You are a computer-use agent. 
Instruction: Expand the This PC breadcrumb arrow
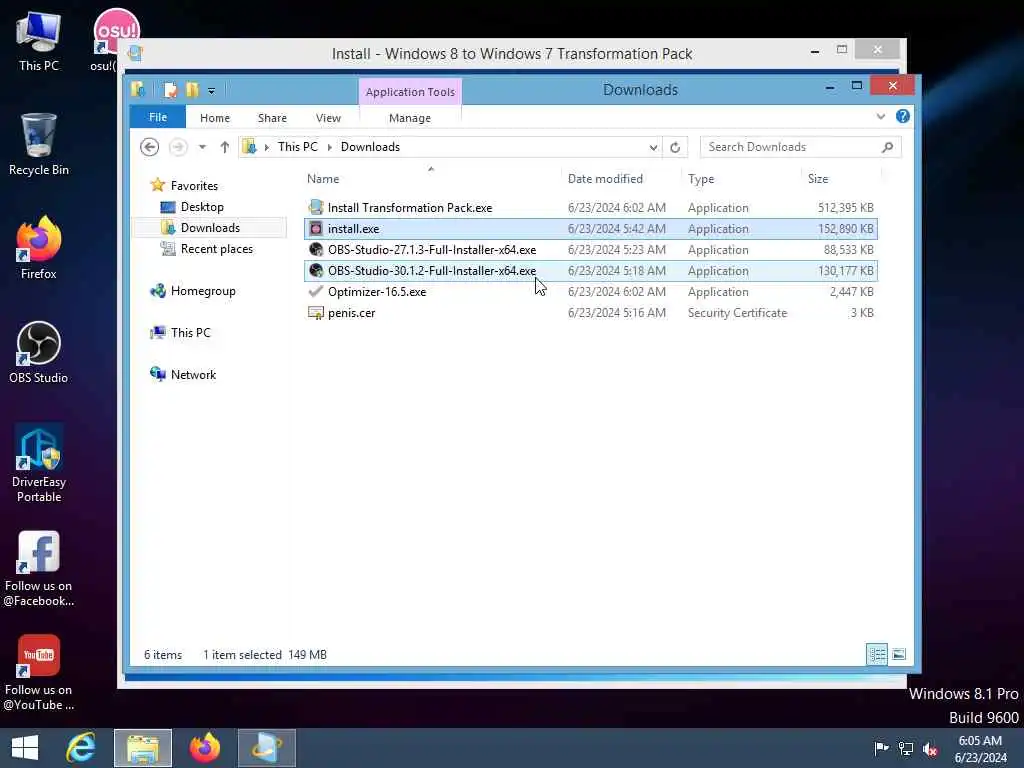(x=329, y=148)
